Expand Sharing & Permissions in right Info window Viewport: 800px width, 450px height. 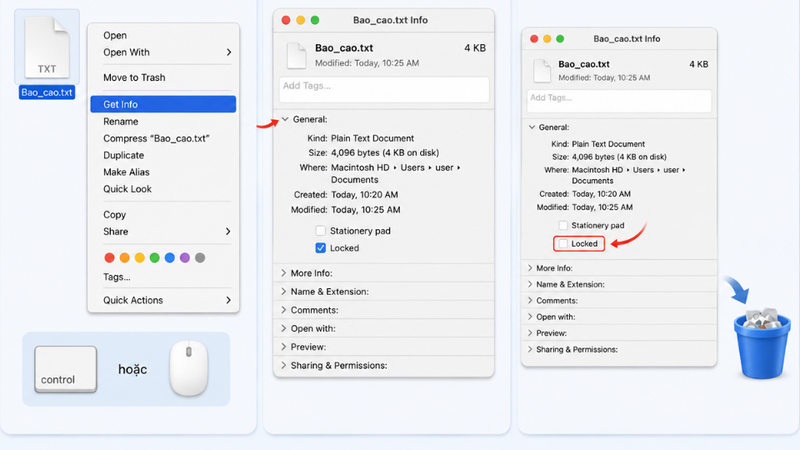[x=530, y=349]
